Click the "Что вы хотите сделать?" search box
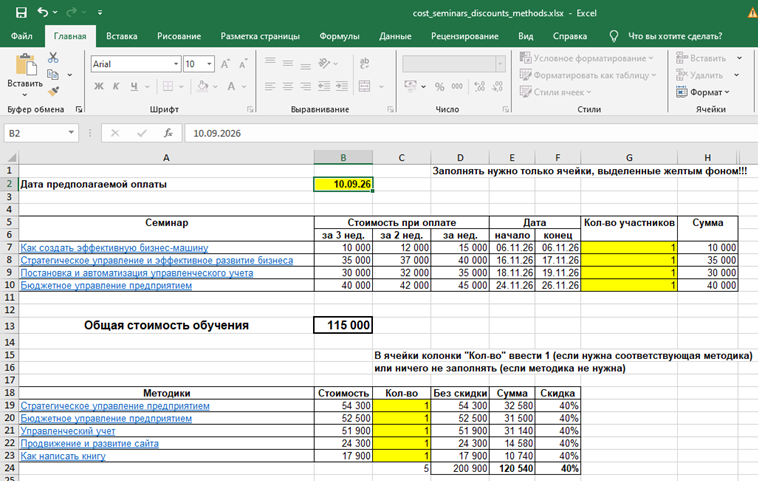Image resolution: width=758 pixels, height=481 pixels. pos(675,36)
